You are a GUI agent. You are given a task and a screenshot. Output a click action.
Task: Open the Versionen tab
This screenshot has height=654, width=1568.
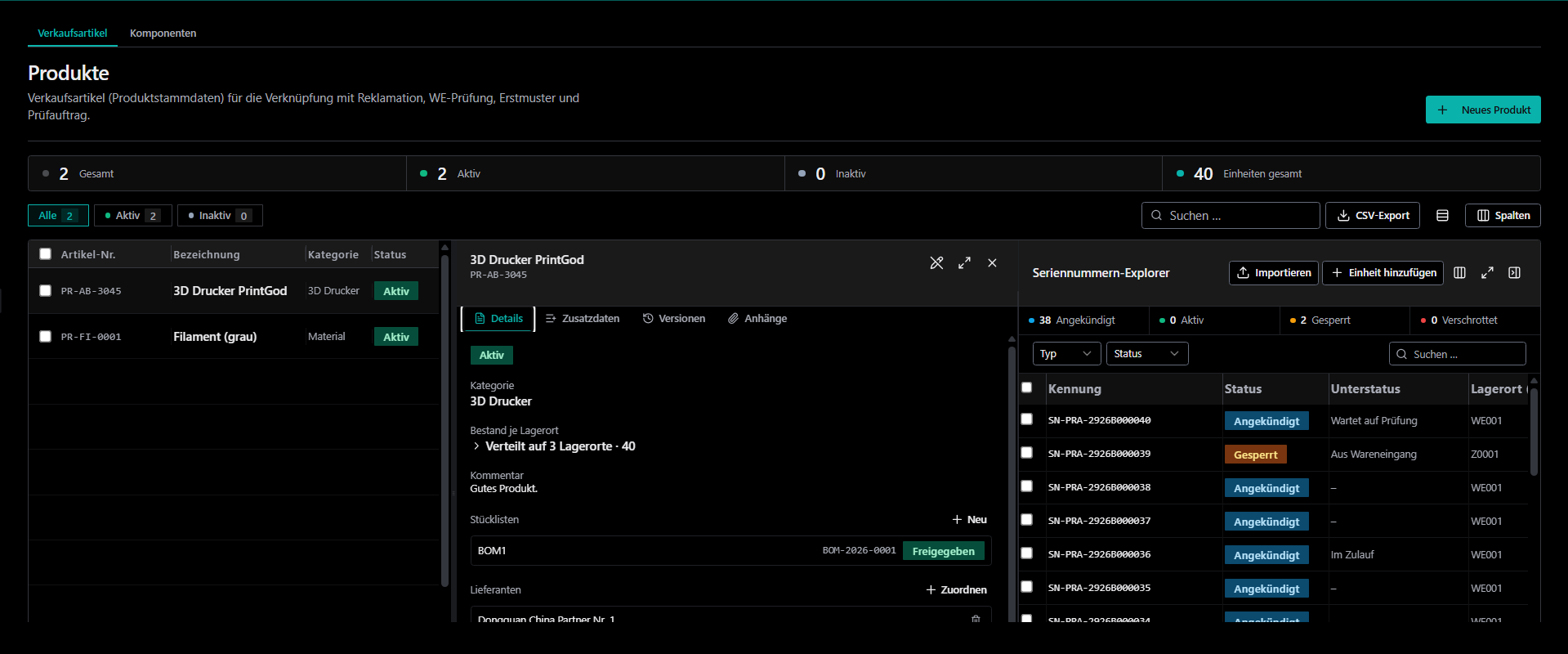[x=674, y=319]
